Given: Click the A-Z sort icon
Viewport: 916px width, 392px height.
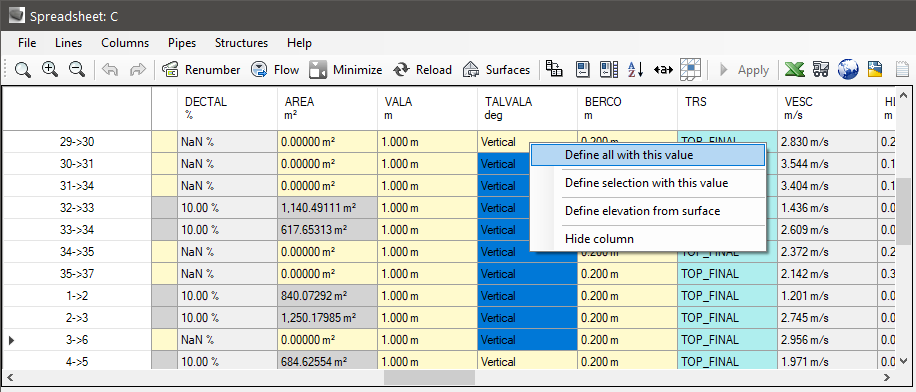Looking at the screenshot, I should (x=635, y=70).
